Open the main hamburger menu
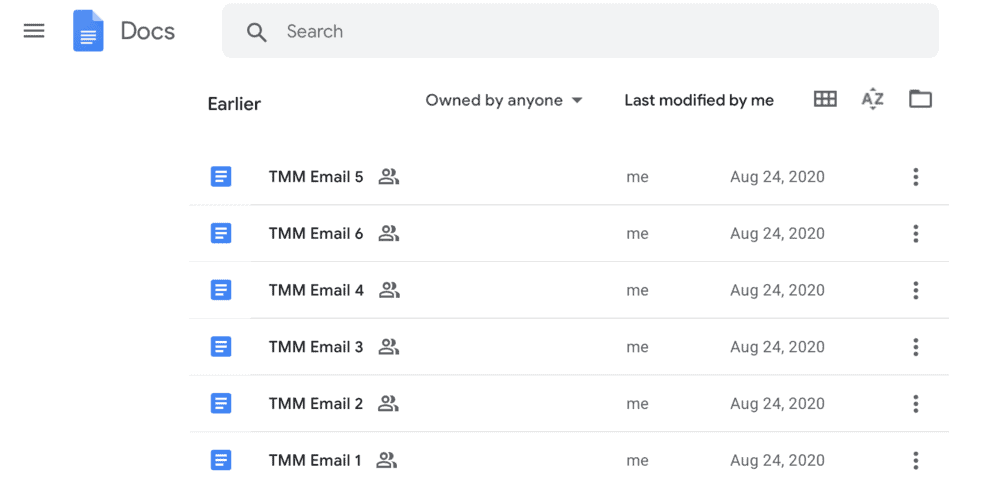Viewport: 1000px width, 481px height. click(34, 31)
